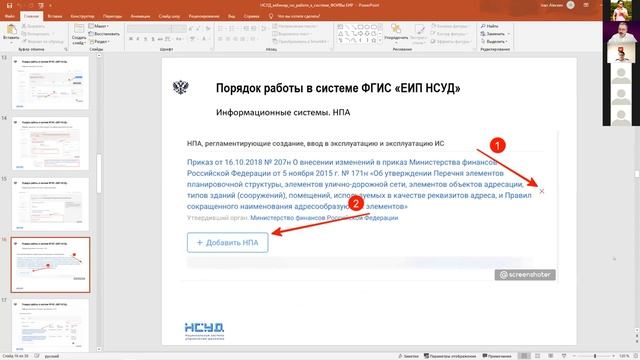
Task: Click Заметки in the status bar
Action: click(408, 356)
